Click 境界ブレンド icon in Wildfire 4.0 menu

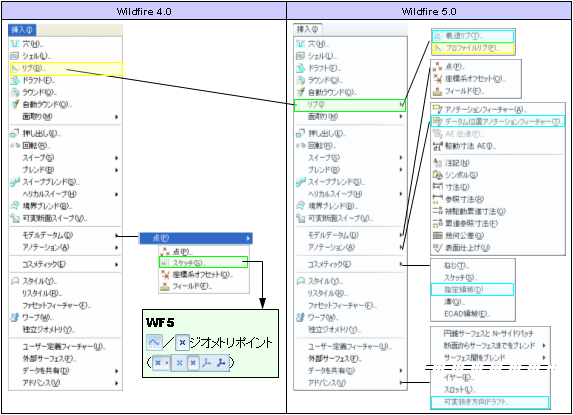[x=15, y=206]
